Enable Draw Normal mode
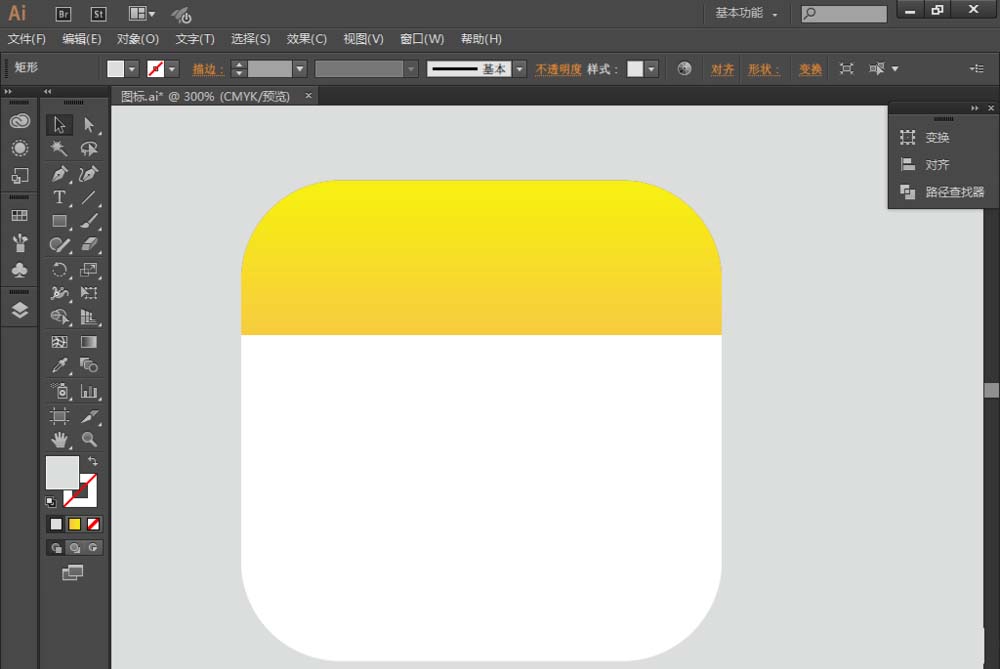The image size is (1000, 669). tap(57, 548)
